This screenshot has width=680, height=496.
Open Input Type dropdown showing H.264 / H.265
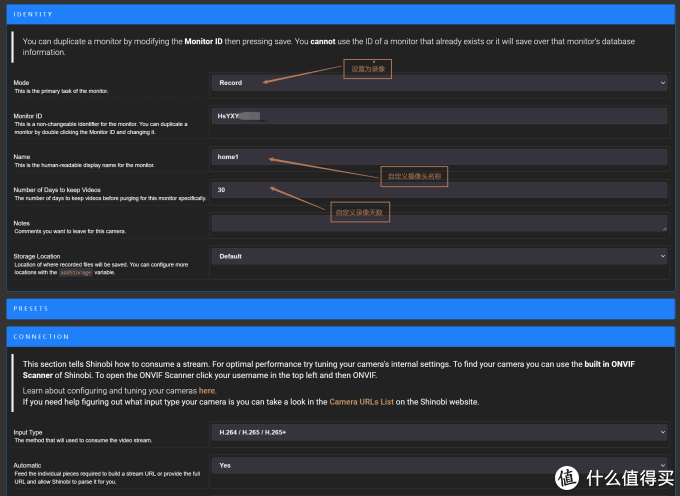pos(438,432)
